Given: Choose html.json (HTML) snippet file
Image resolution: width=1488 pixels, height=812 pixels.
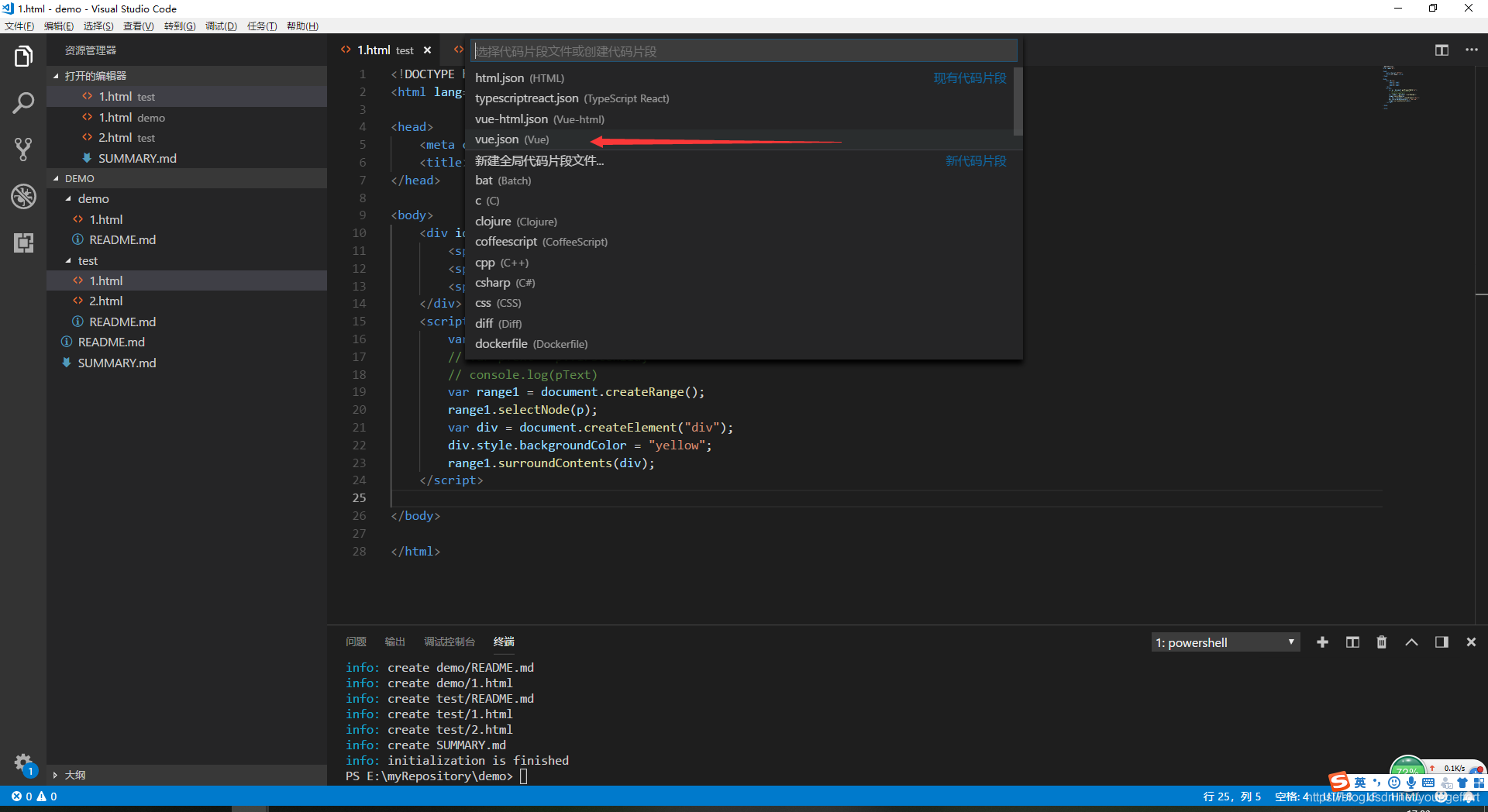Looking at the screenshot, I should pyautogui.click(x=741, y=78).
